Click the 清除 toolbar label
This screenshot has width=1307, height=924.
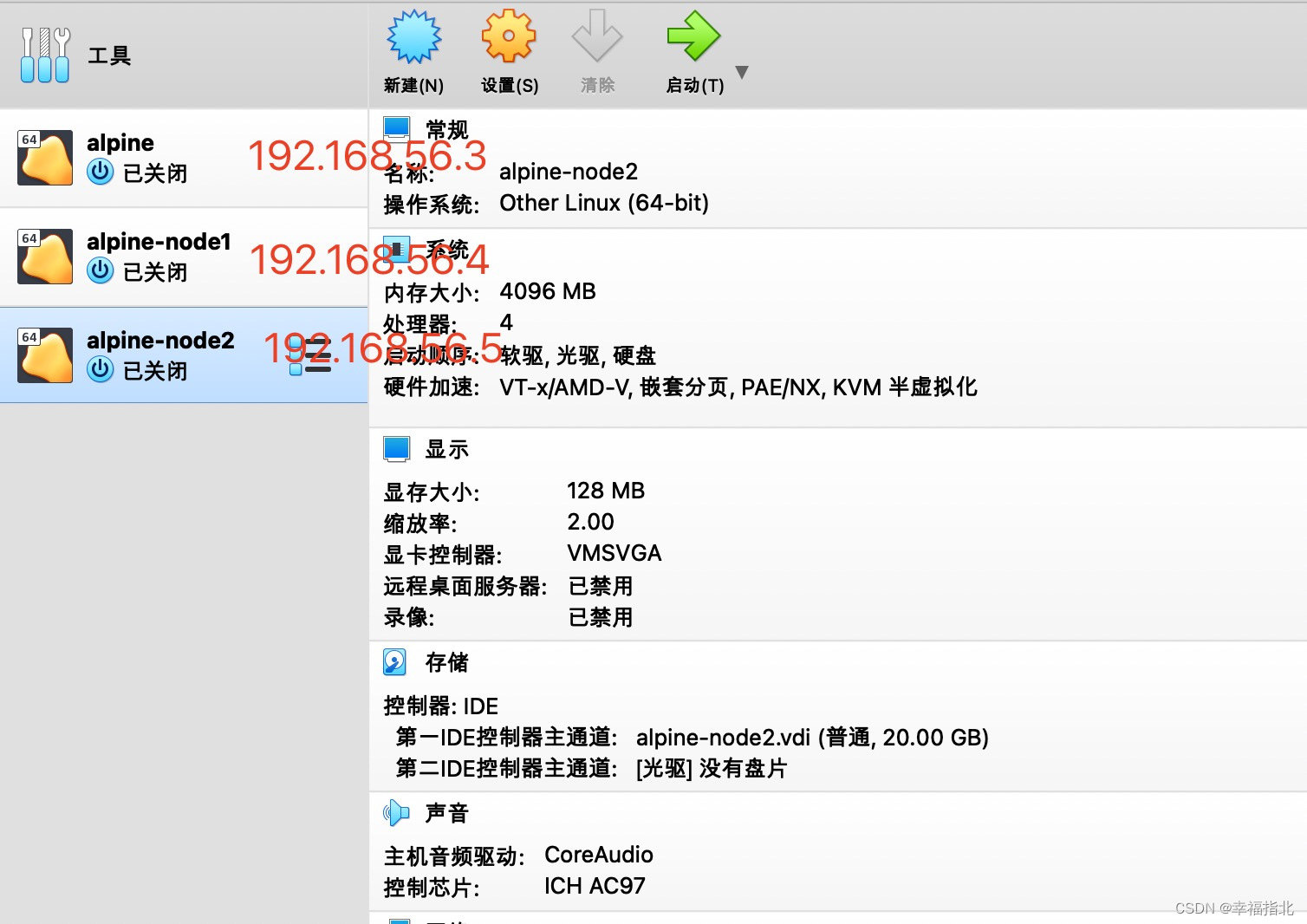[597, 85]
